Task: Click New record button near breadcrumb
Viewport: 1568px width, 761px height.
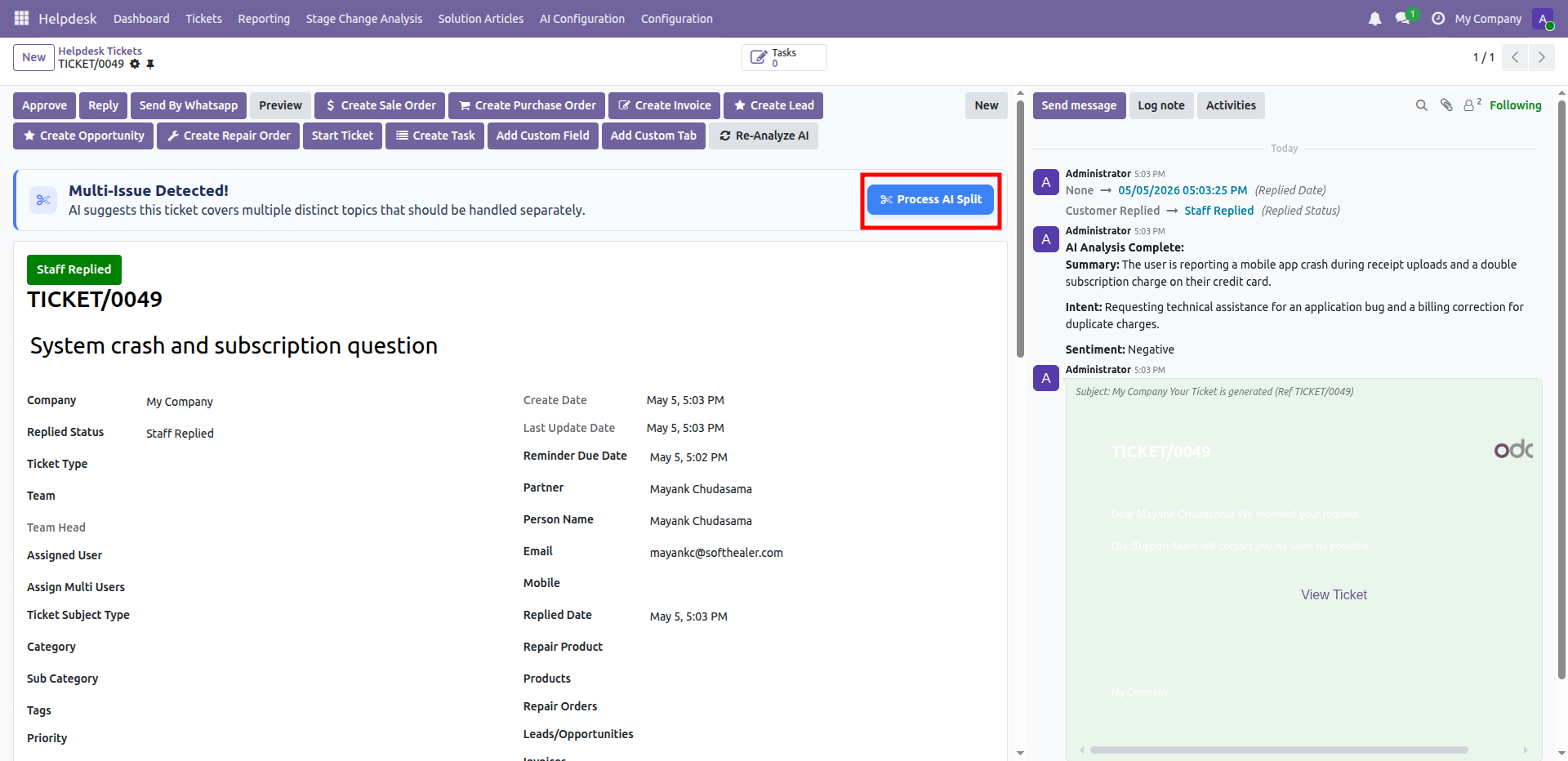Action: click(33, 57)
